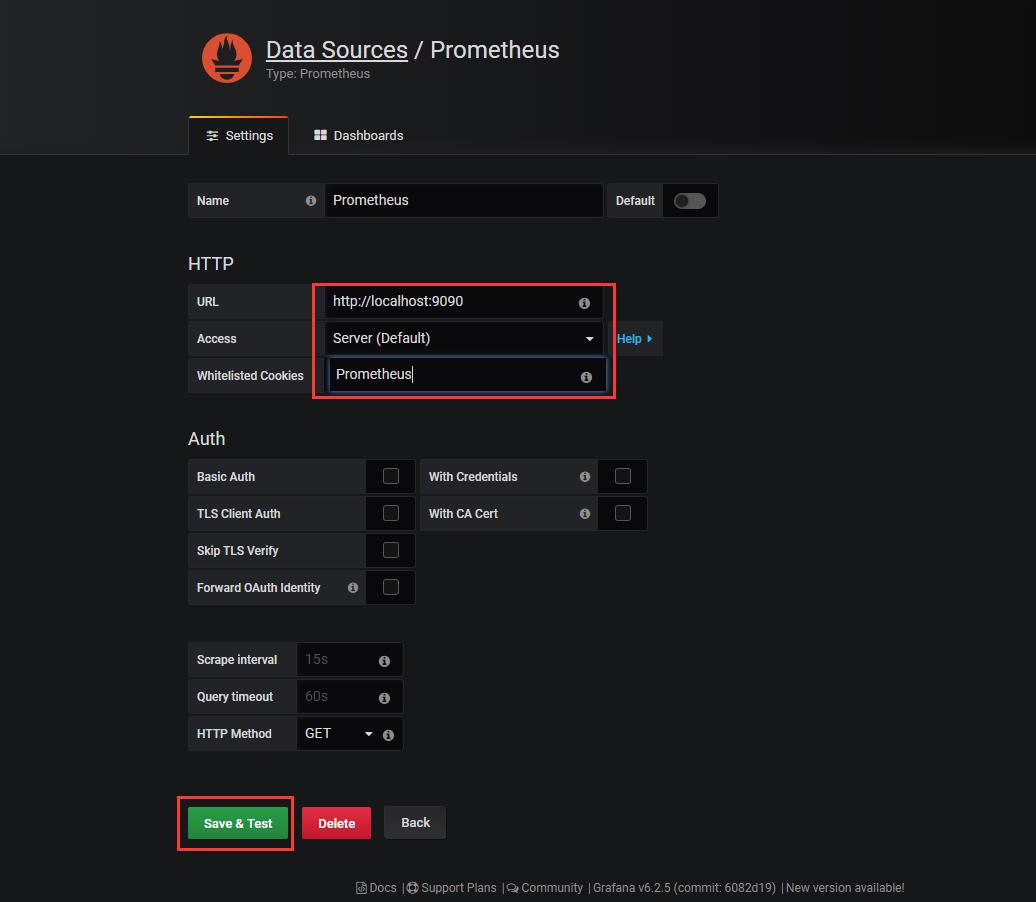Click info icon inside Whitelisted Cookies field
The image size is (1036, 902).
point(586,377)
